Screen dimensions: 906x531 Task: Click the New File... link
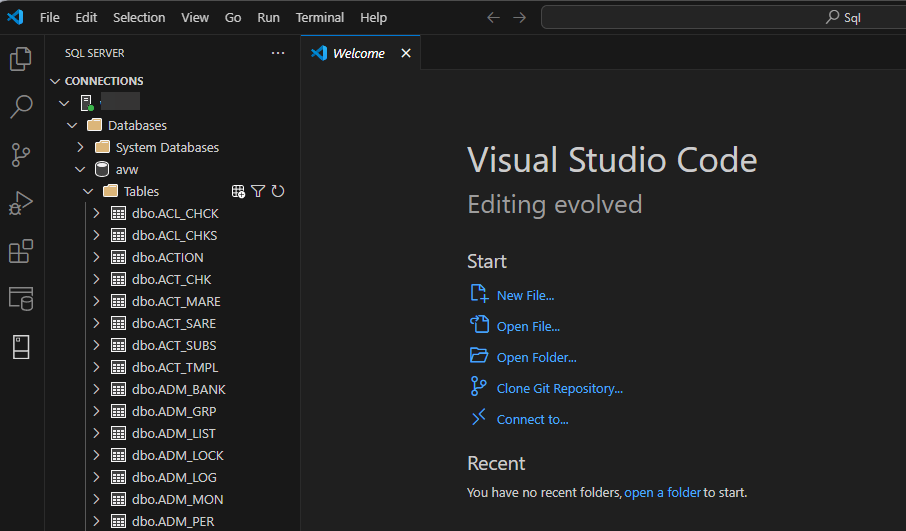pos(525,295)
